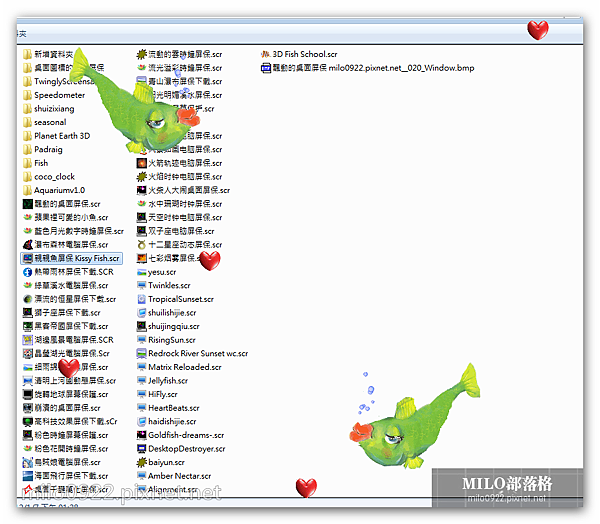Screen dimensions: 600x524
Task: Select the 水中珊瑚时钟屏保.scr file name
Action: coord(185,204)
